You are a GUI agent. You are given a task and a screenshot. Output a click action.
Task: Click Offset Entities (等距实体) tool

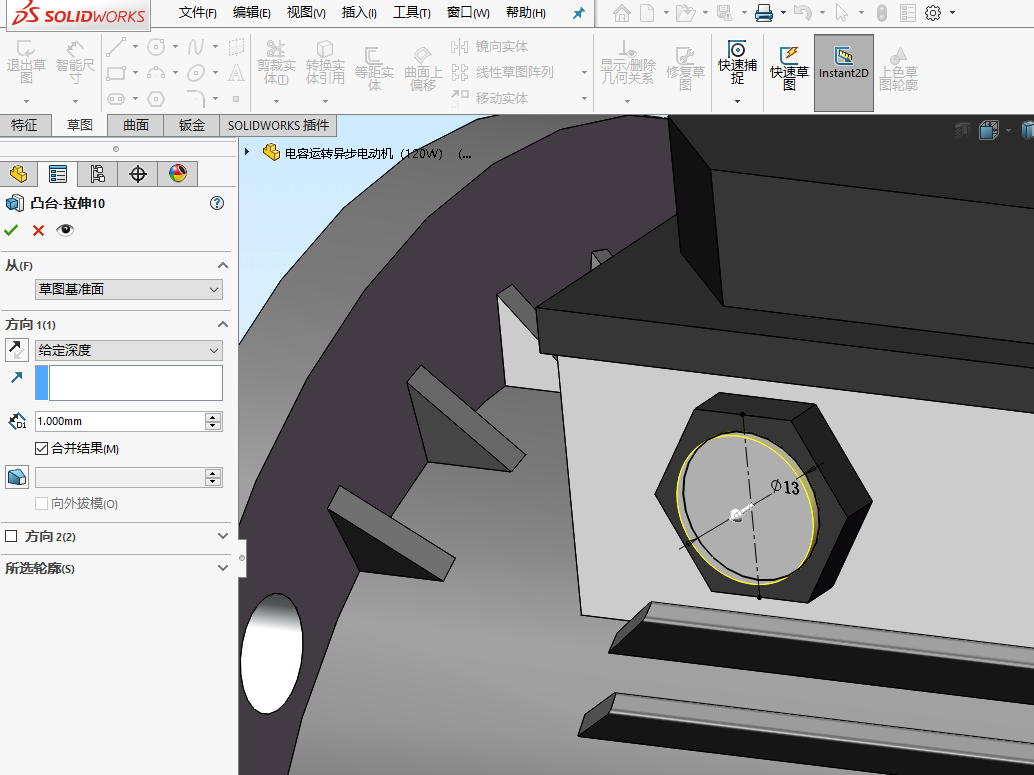pyautogui.click(x=374, y=68)
